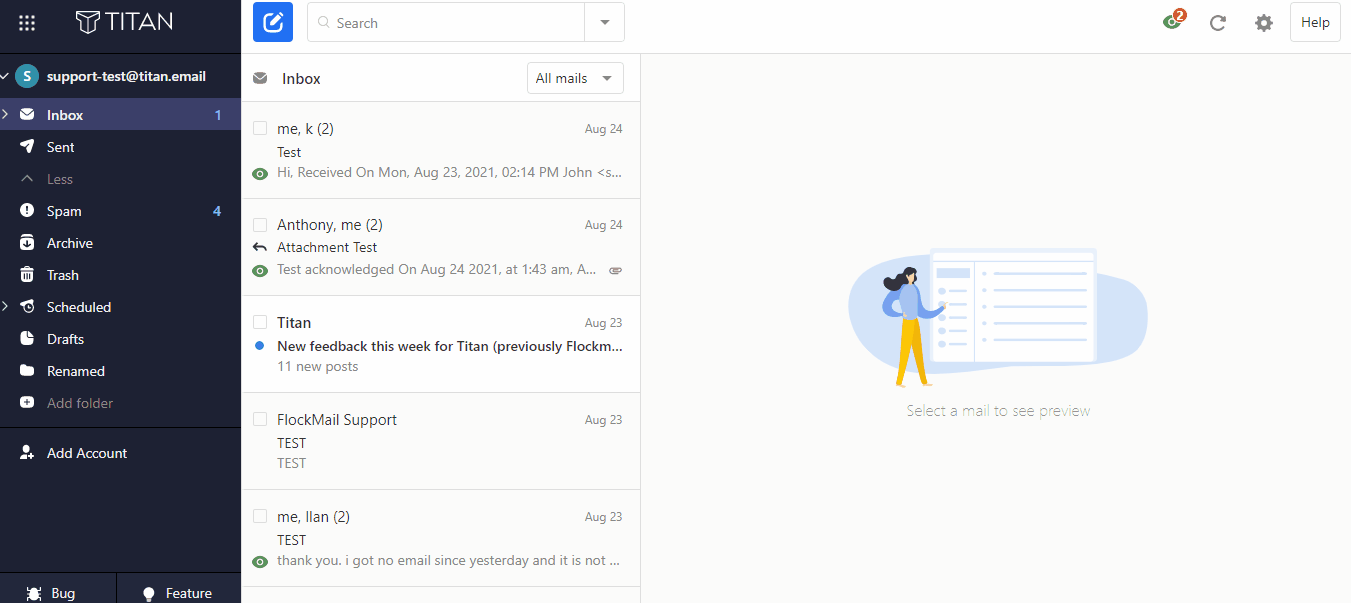Open the FlockMail Support sender name

[x=337, y=419]
